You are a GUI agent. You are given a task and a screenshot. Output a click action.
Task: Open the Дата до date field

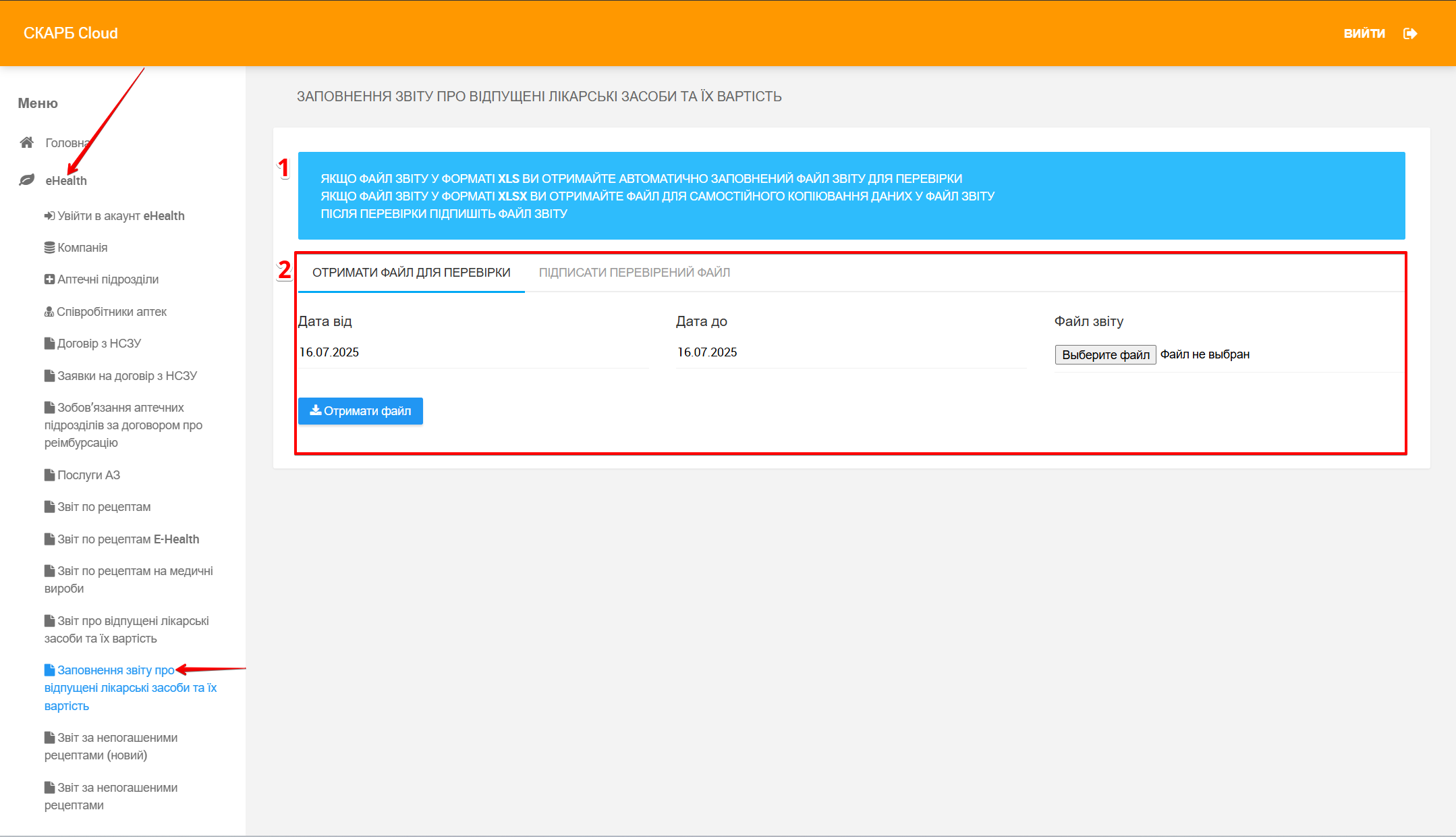pos(850,352)
